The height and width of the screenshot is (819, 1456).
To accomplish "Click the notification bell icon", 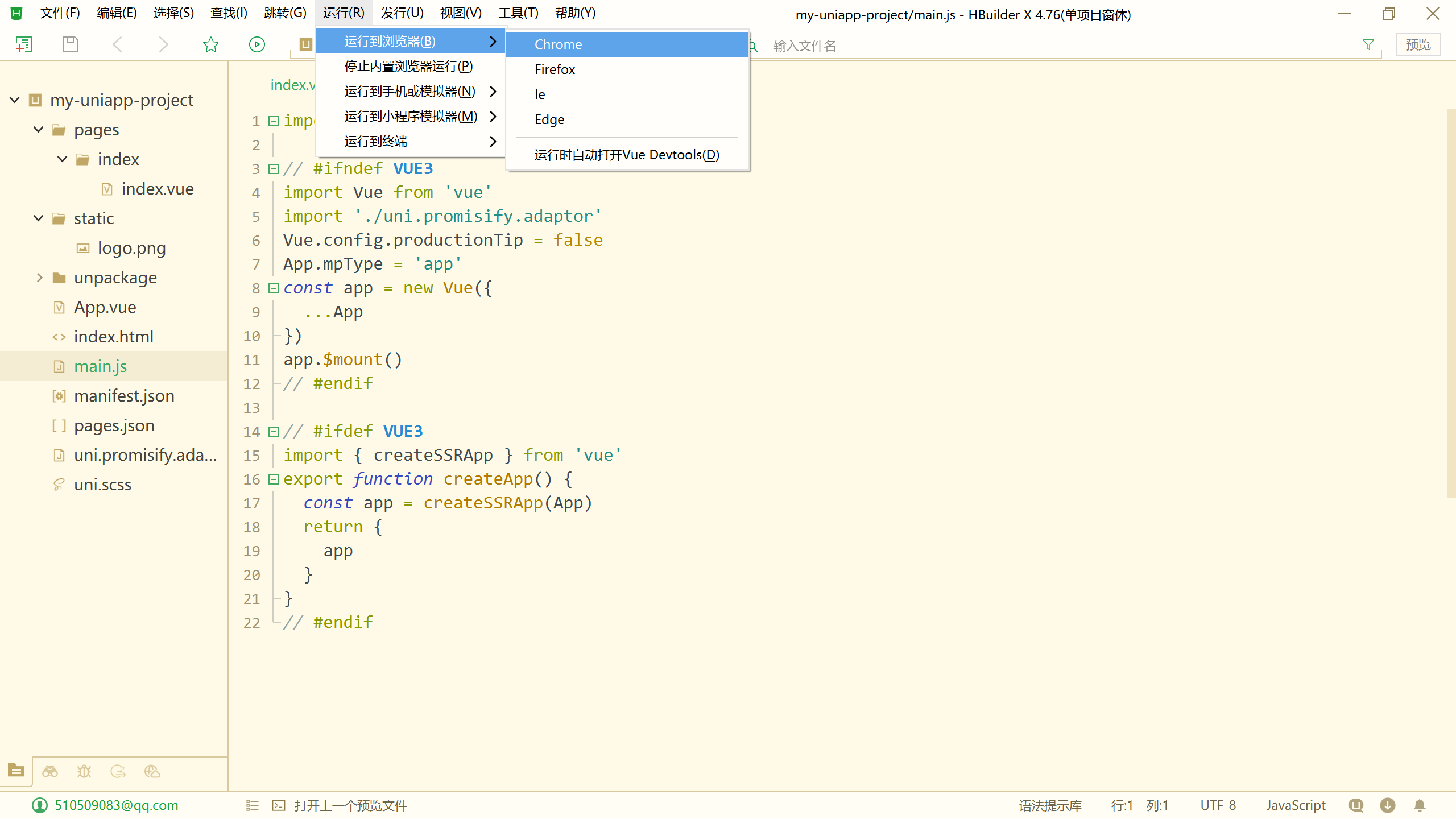I will [1420, 805].
